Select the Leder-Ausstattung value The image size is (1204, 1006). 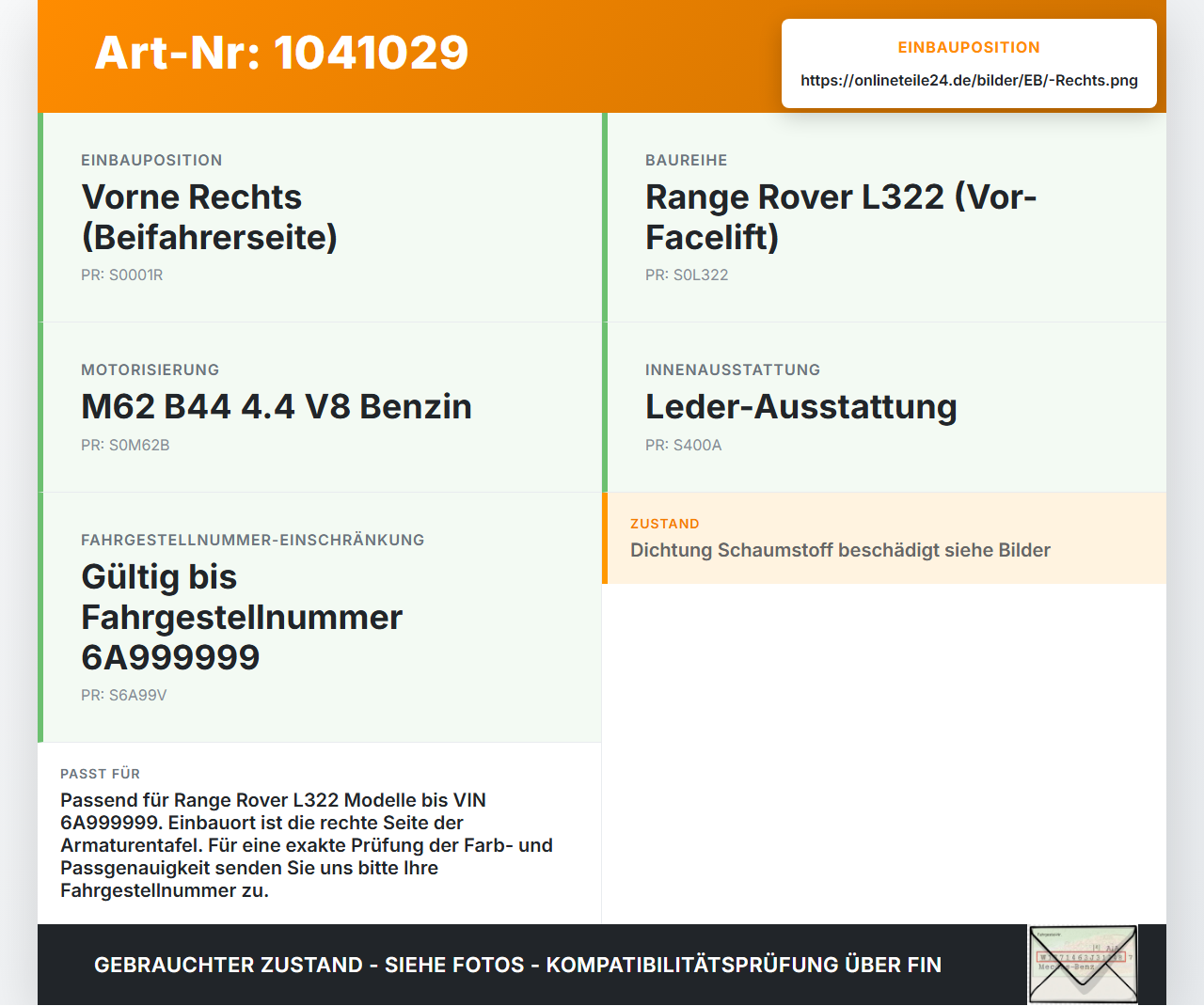(x=801, y=406)
